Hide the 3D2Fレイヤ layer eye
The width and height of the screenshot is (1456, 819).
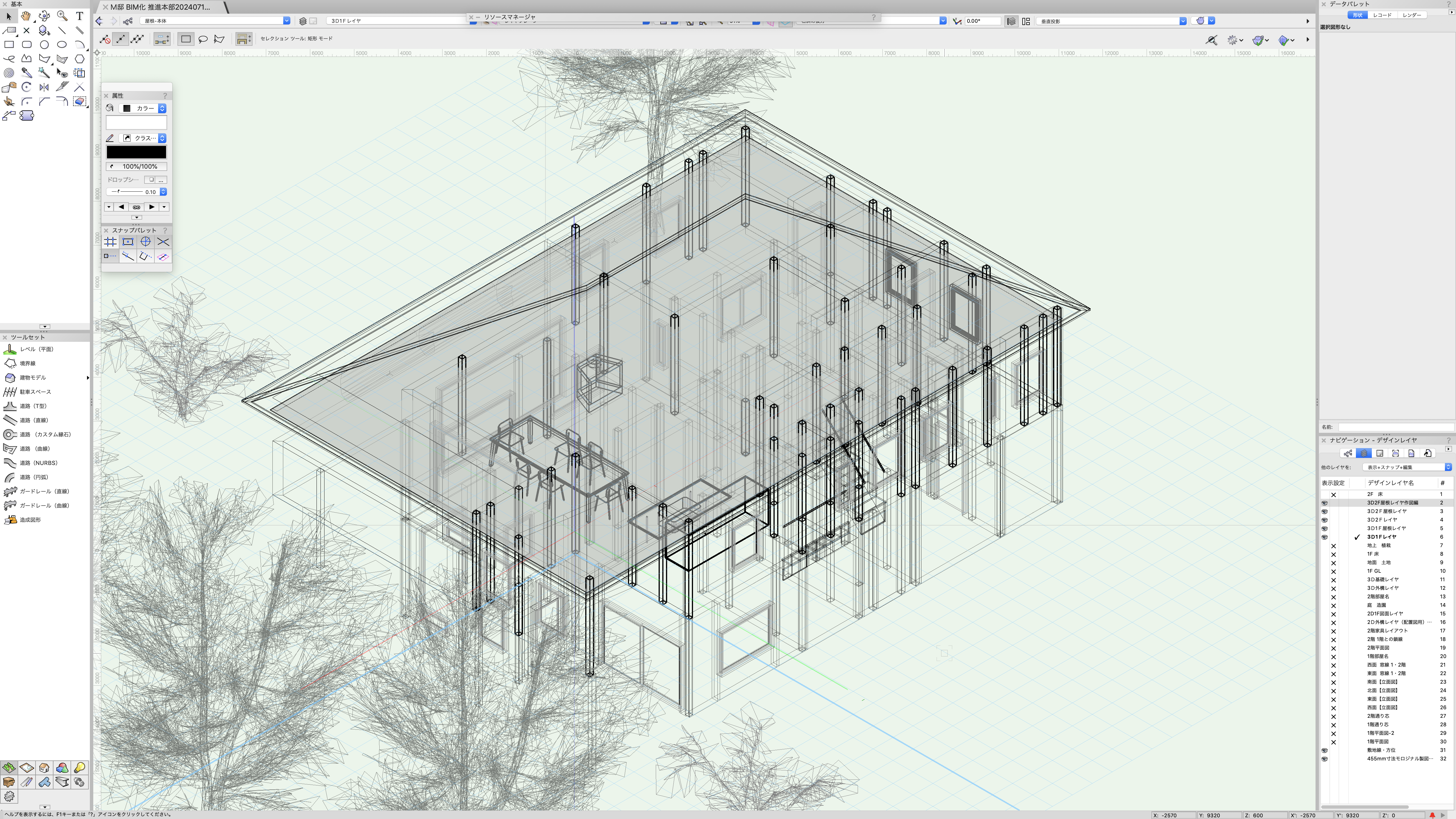click(x=1324, y=520)
